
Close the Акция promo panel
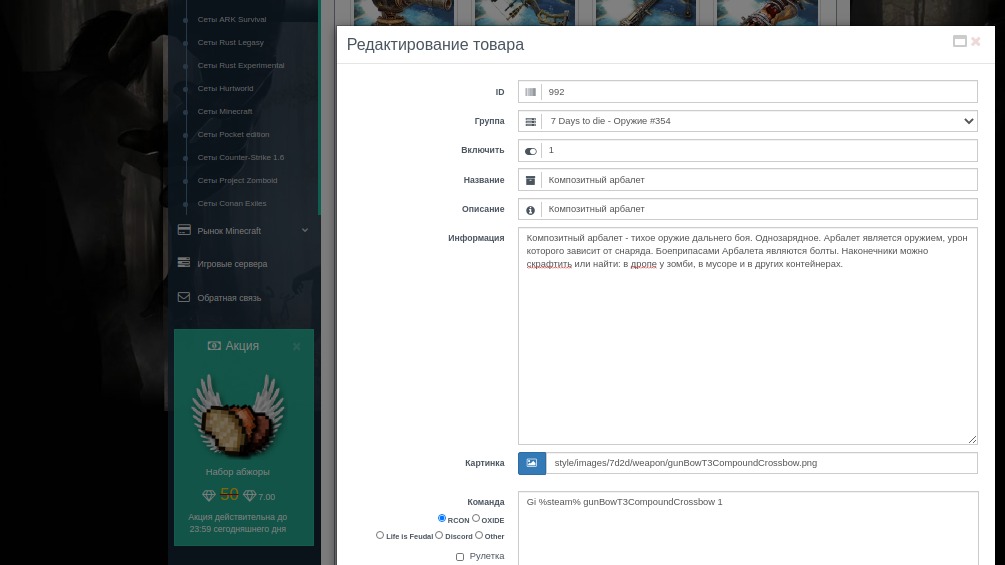point(296,346)
